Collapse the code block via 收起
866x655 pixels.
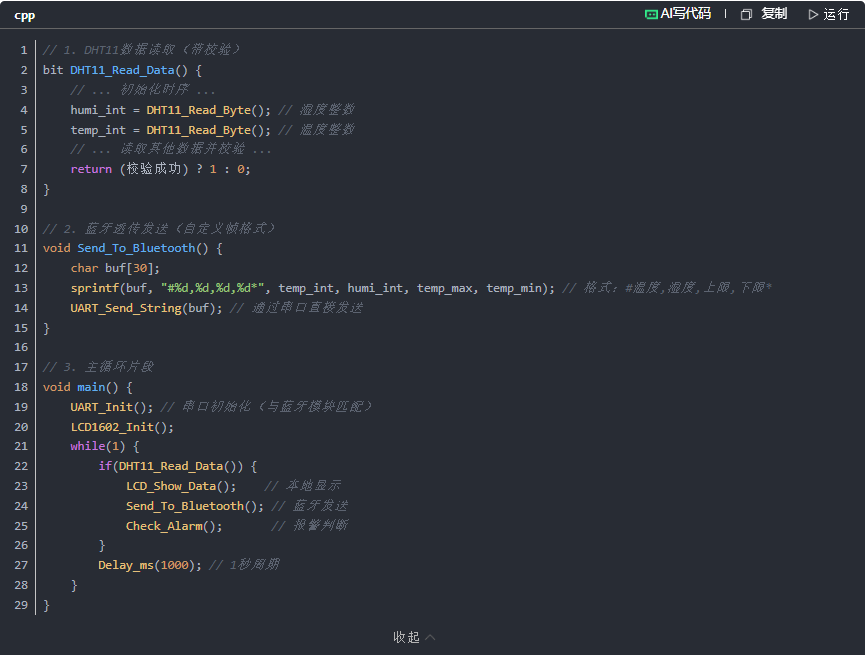point(414,637)
